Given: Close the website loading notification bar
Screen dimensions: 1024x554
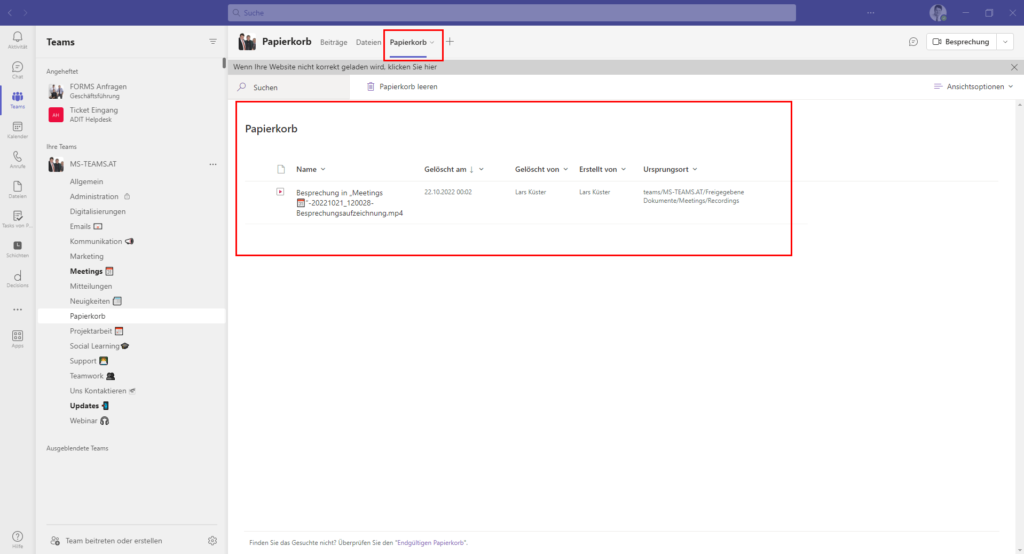Looking at the screenshot, I should click(1014, 67).
